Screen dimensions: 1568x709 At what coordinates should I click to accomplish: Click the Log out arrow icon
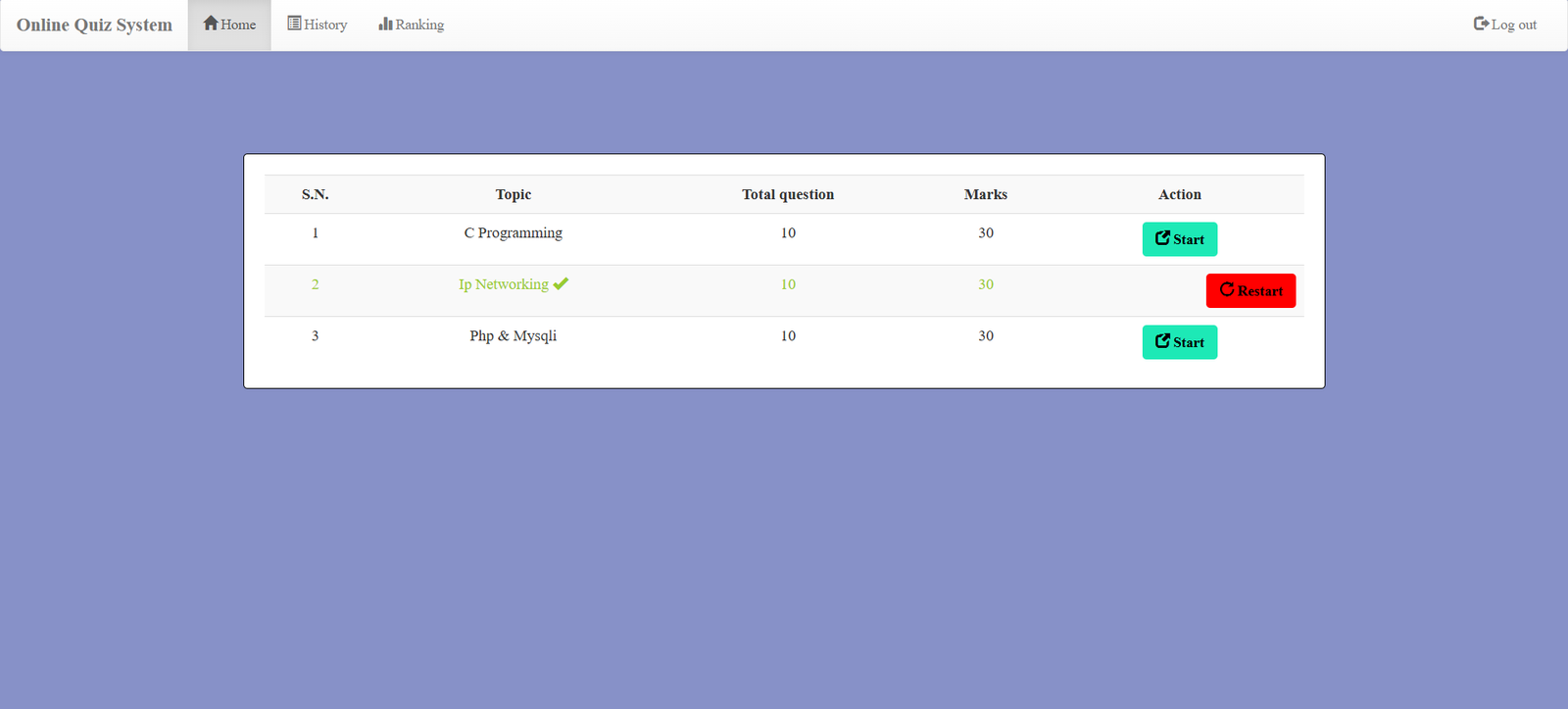point(1481,24)
